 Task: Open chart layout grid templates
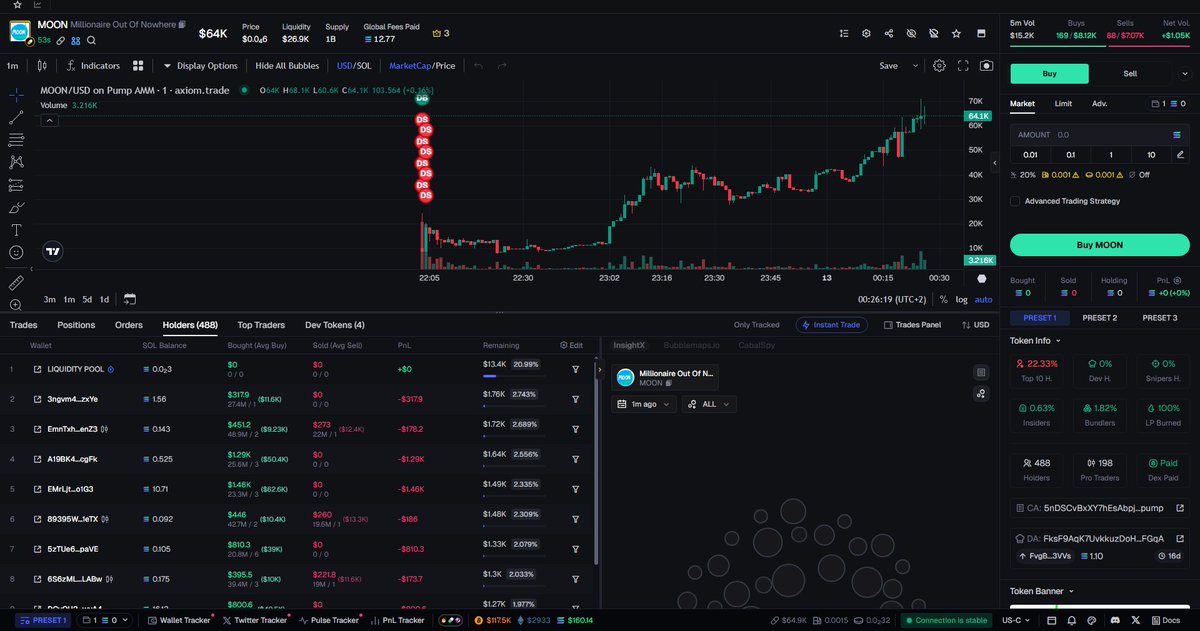(x=138, y=66)
